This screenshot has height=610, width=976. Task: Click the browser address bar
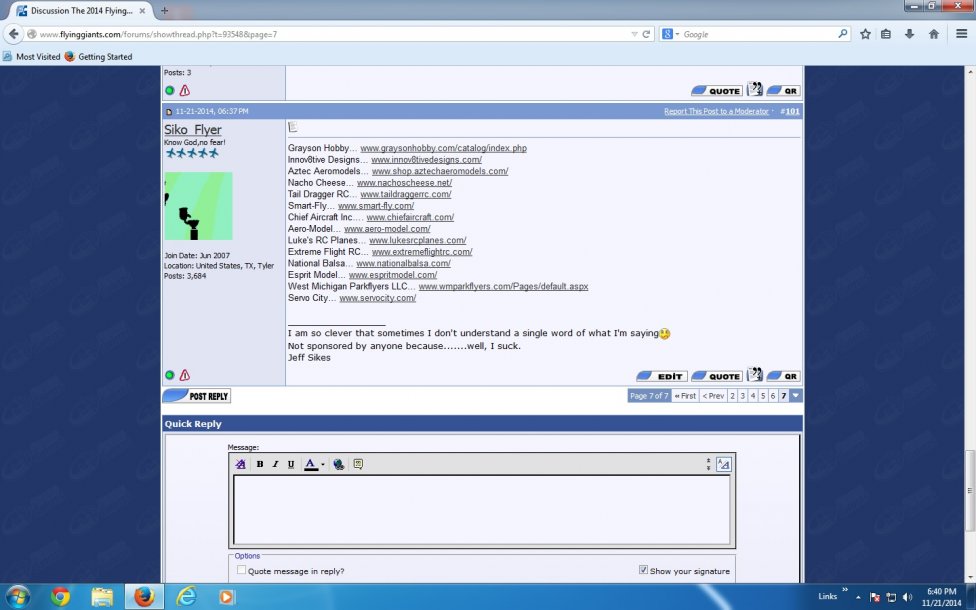[333, 34]
